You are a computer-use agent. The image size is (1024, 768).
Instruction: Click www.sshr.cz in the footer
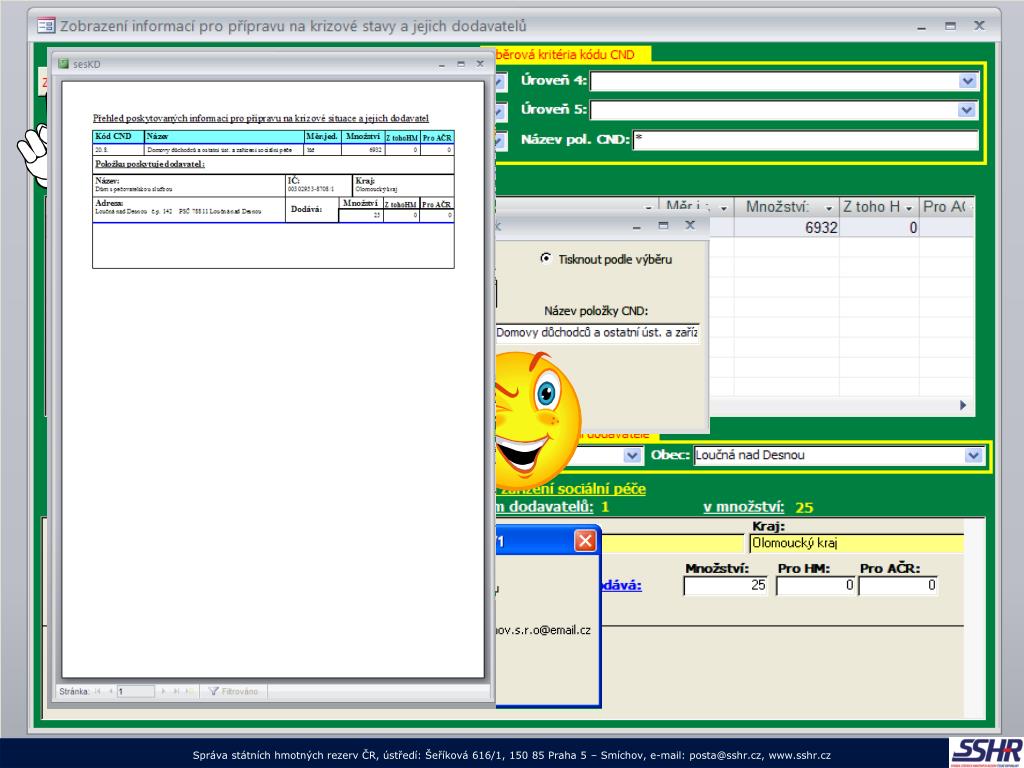click(x=799, y=755)
